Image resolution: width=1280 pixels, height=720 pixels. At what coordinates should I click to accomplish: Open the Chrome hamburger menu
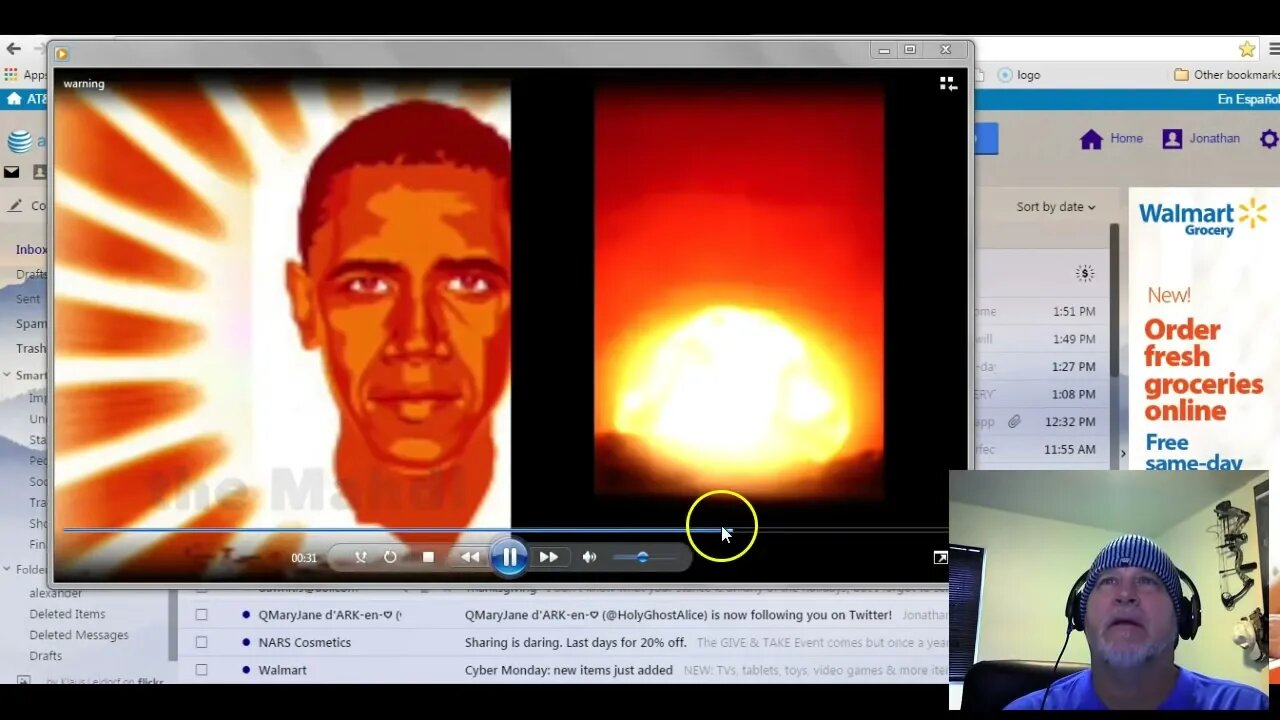click(x=1274, y=49)
